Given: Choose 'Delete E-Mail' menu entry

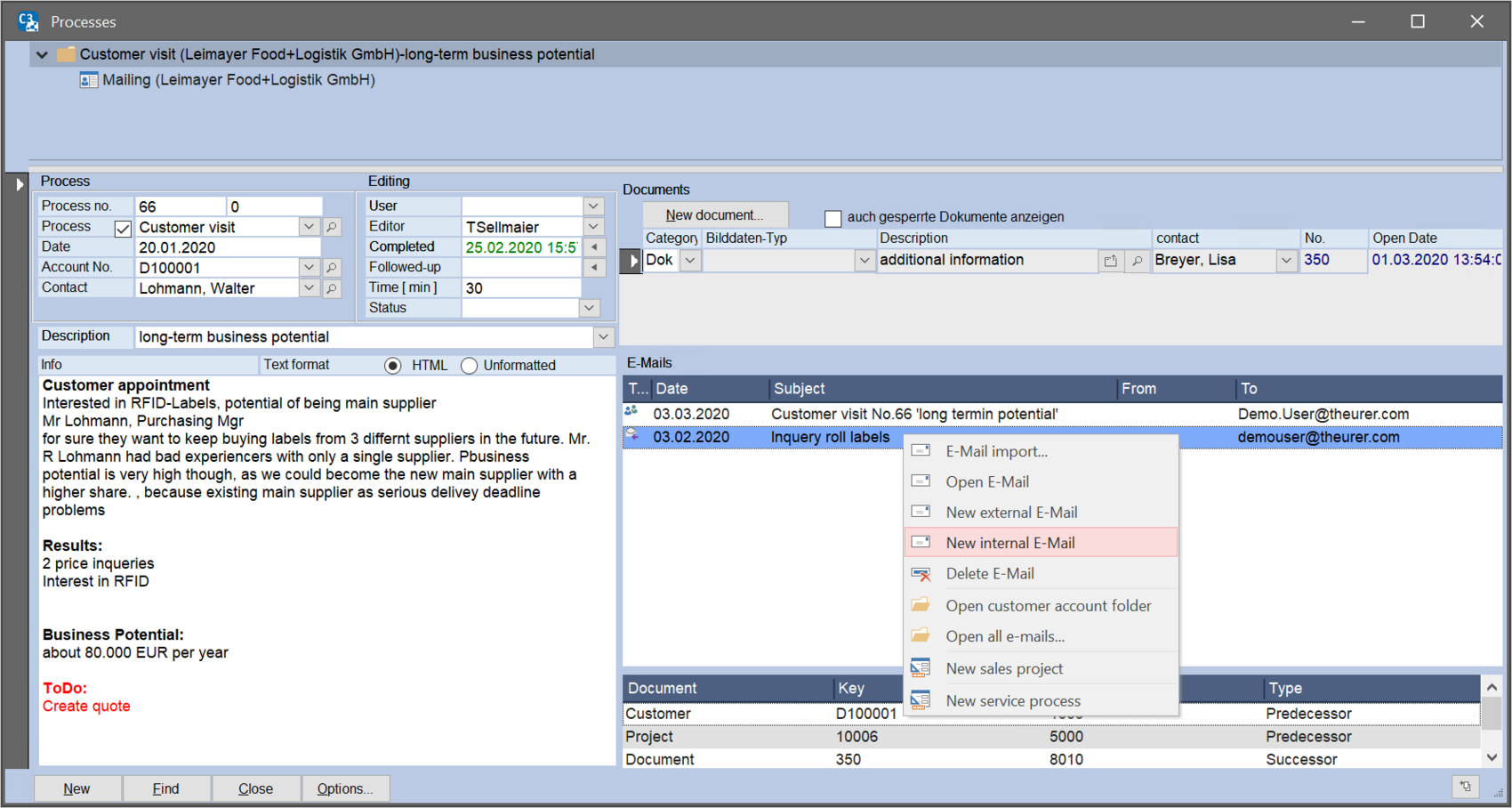Looking at the screenshot, I should 1041,574.
